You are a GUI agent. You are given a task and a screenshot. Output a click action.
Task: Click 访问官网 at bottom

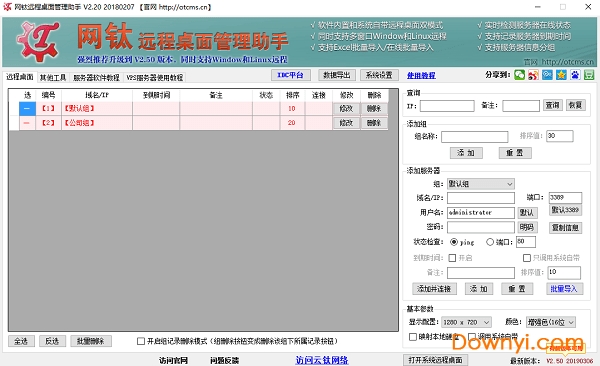pyautogui.click(x=173, y=360)
